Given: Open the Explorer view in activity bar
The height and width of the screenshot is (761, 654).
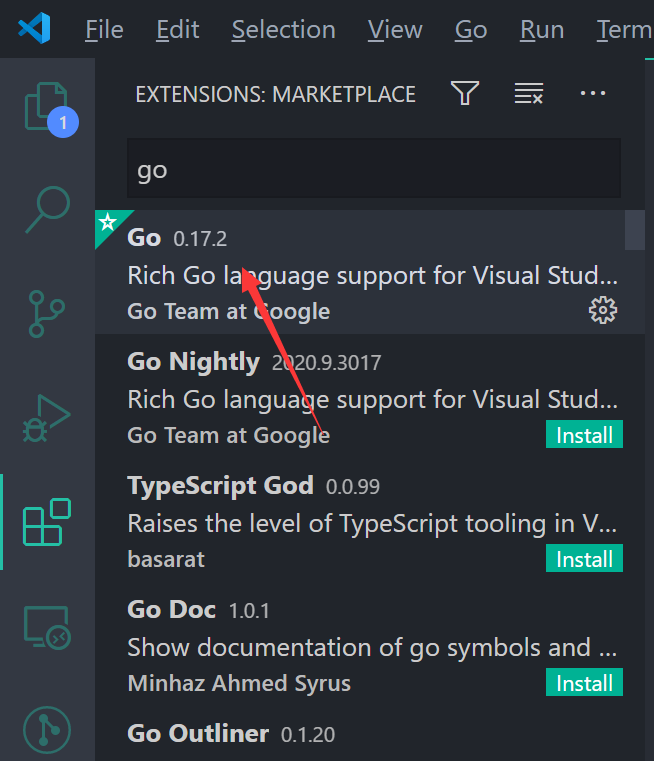Looking at the screenshot, I should (46, 106).
